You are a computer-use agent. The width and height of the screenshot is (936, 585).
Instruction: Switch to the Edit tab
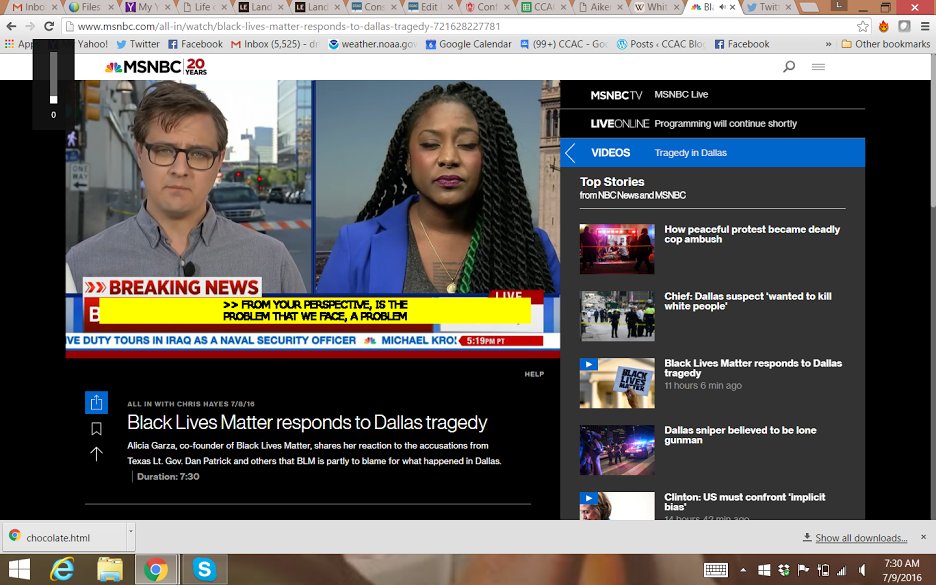(428, 7)
